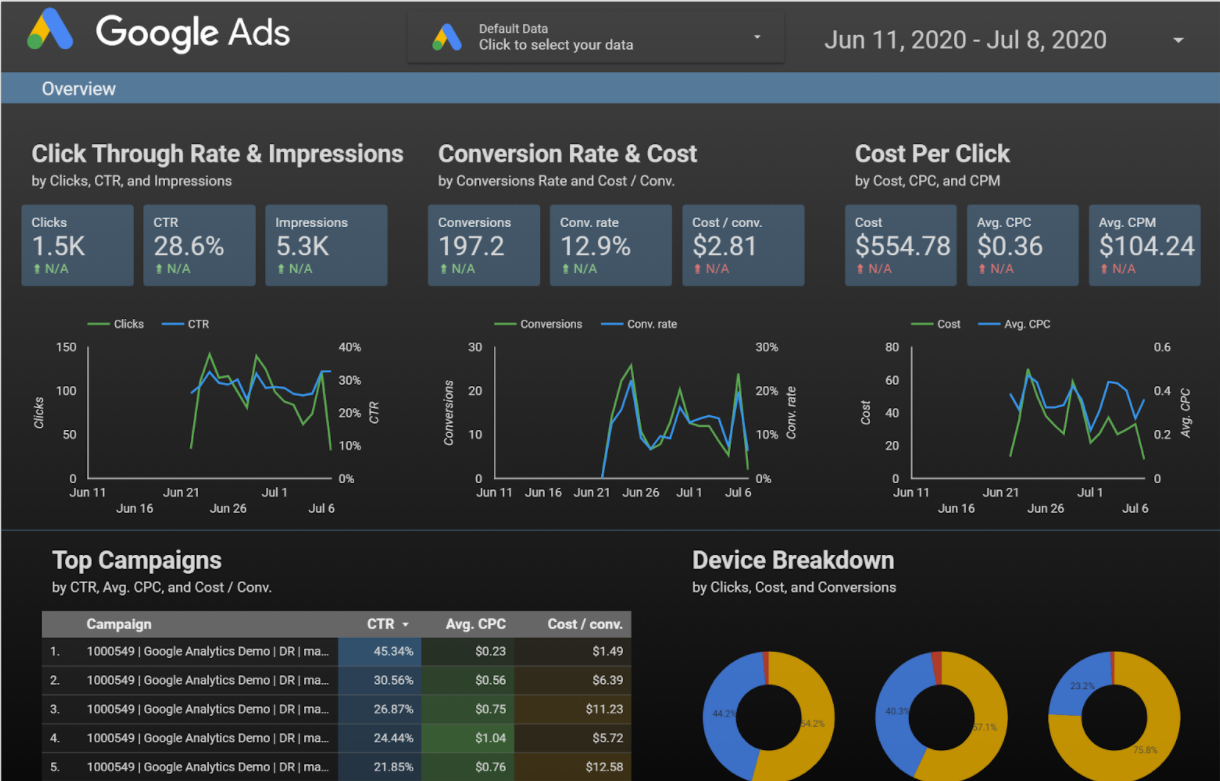This screenshot has height=781, width=1220.
Task: Click the Conversion Rate & Cost heading
Action: (568, 154)
